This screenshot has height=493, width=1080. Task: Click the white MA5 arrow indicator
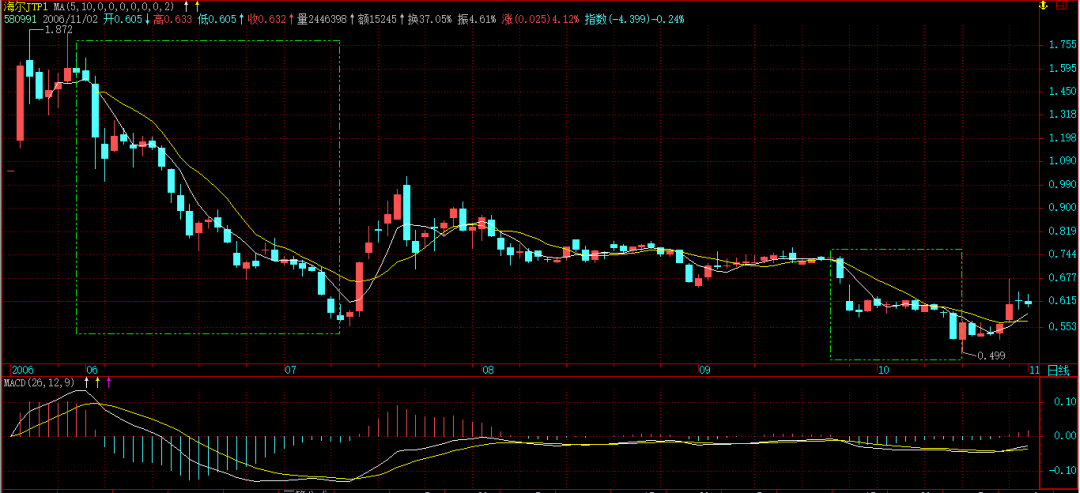coord(185,6)
